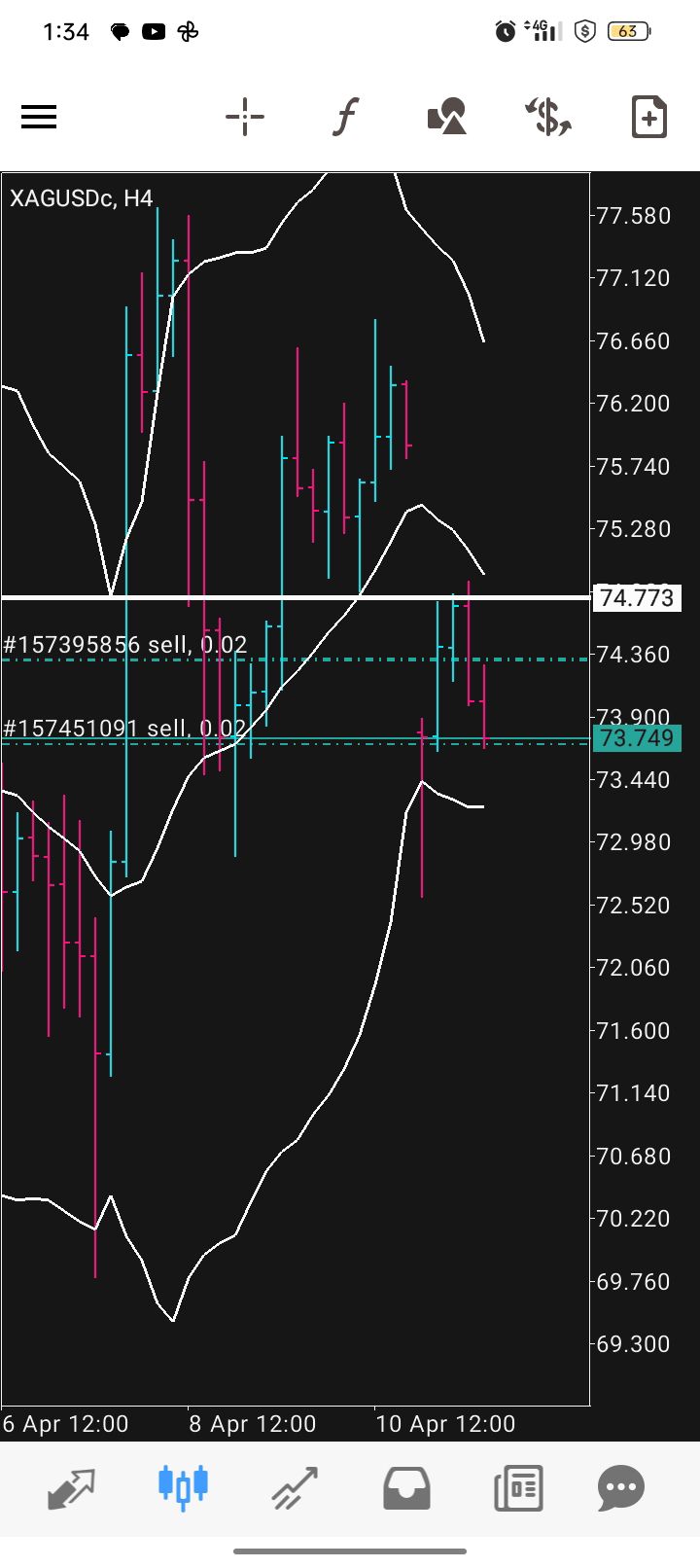Open the History inbox tray tab
This screenshot has height=1568, width=700.
[x=406, y=1487]
